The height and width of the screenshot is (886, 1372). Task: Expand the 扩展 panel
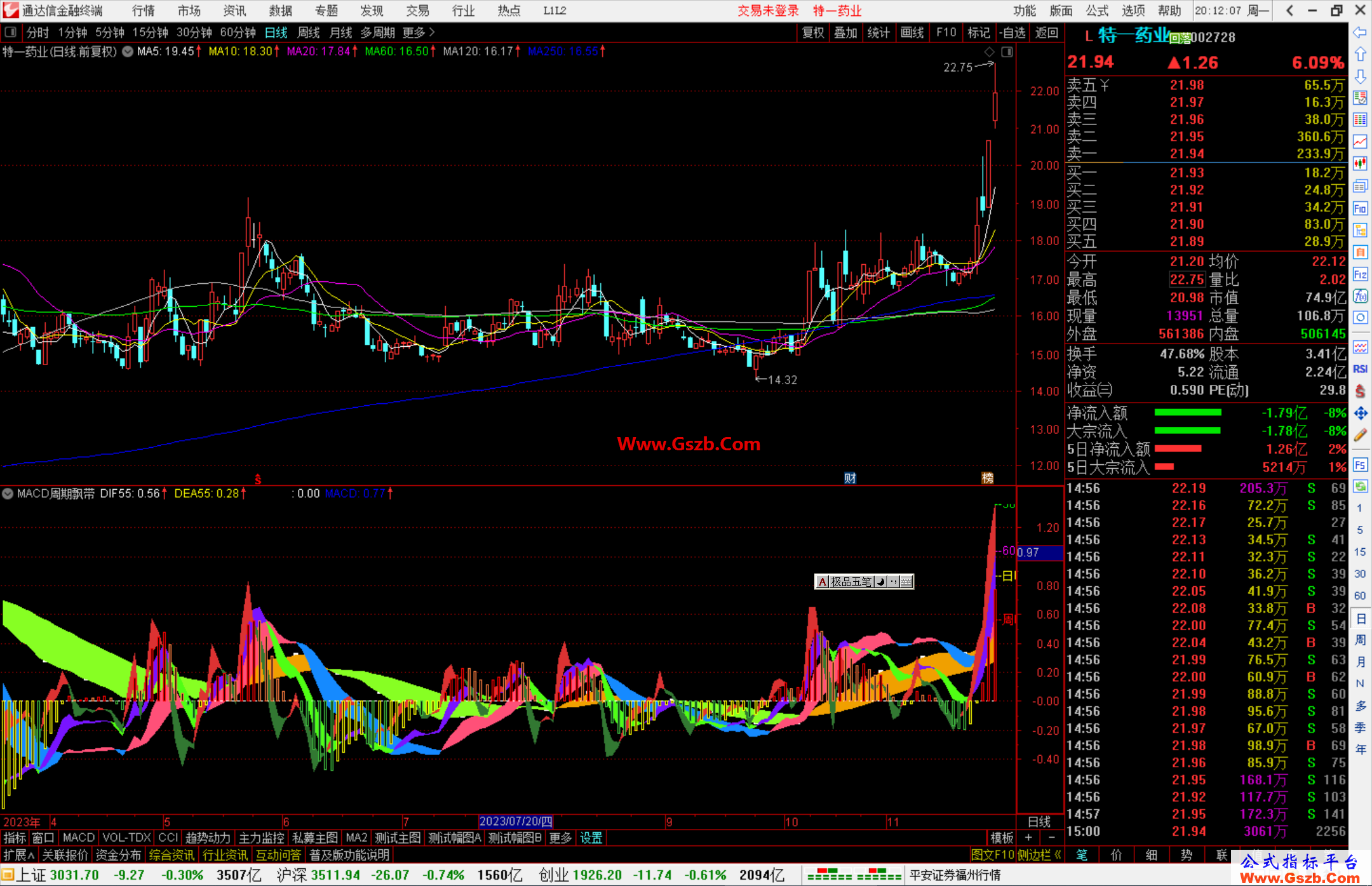(18, 855)
